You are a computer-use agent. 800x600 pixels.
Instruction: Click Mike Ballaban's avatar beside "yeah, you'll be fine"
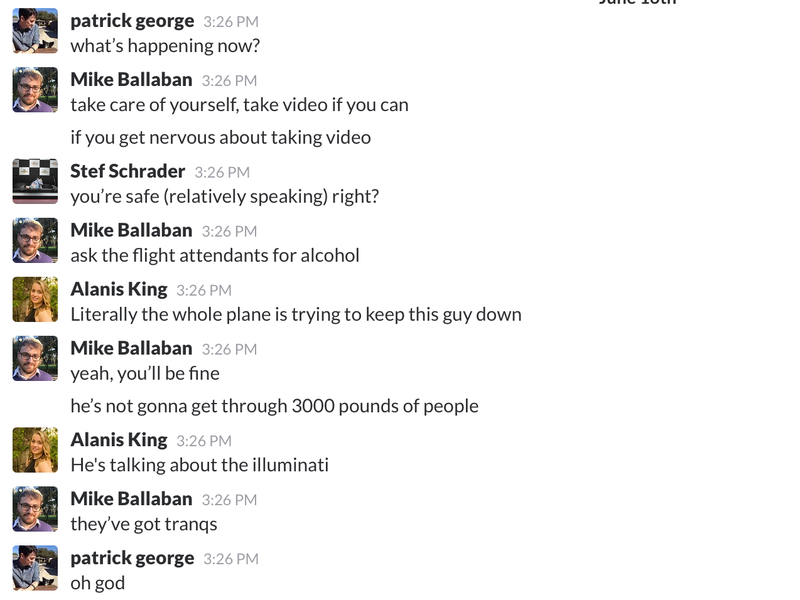point(35,358)
